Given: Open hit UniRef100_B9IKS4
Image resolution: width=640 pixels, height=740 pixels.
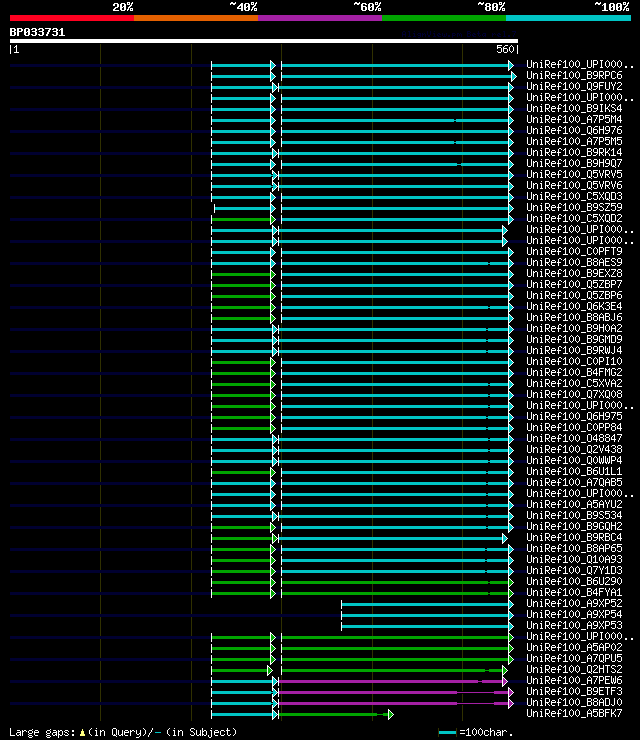Looking at the screenshot, I should 574,109.
